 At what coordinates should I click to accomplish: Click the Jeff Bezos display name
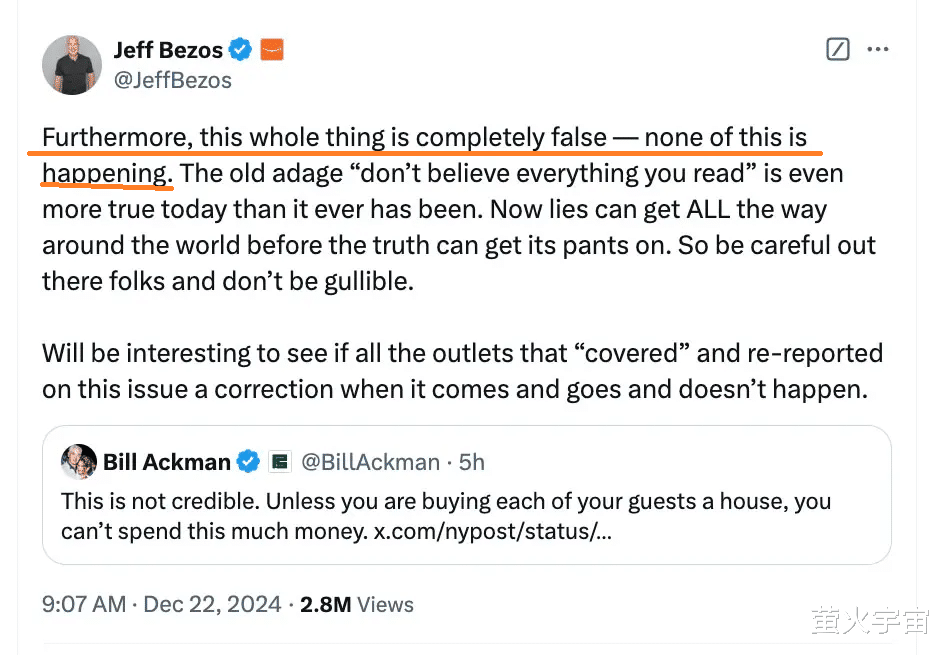click(168, 50)
